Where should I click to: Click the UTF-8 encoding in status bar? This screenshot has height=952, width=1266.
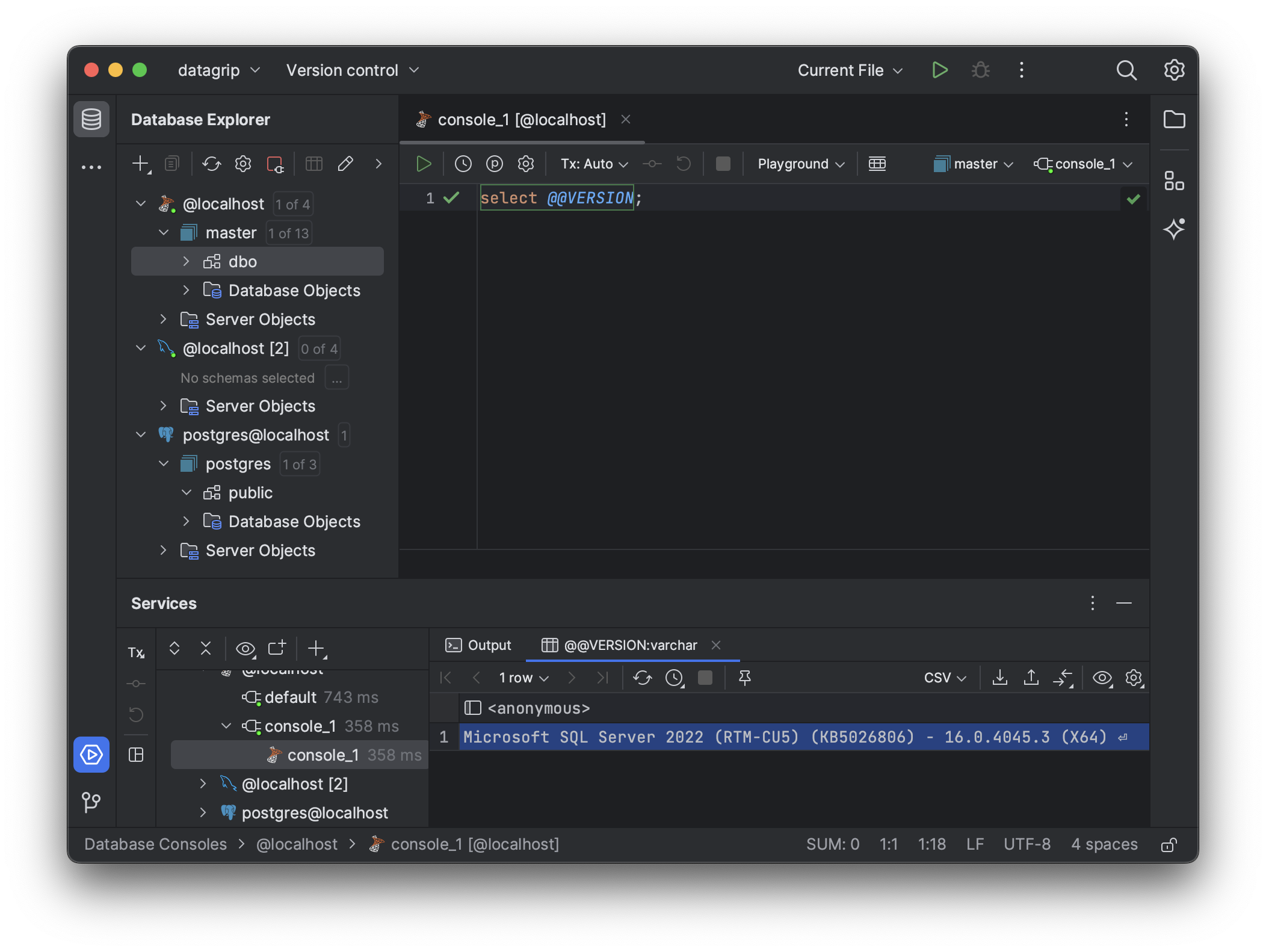pyautogui.click(x=1027, y=844)
